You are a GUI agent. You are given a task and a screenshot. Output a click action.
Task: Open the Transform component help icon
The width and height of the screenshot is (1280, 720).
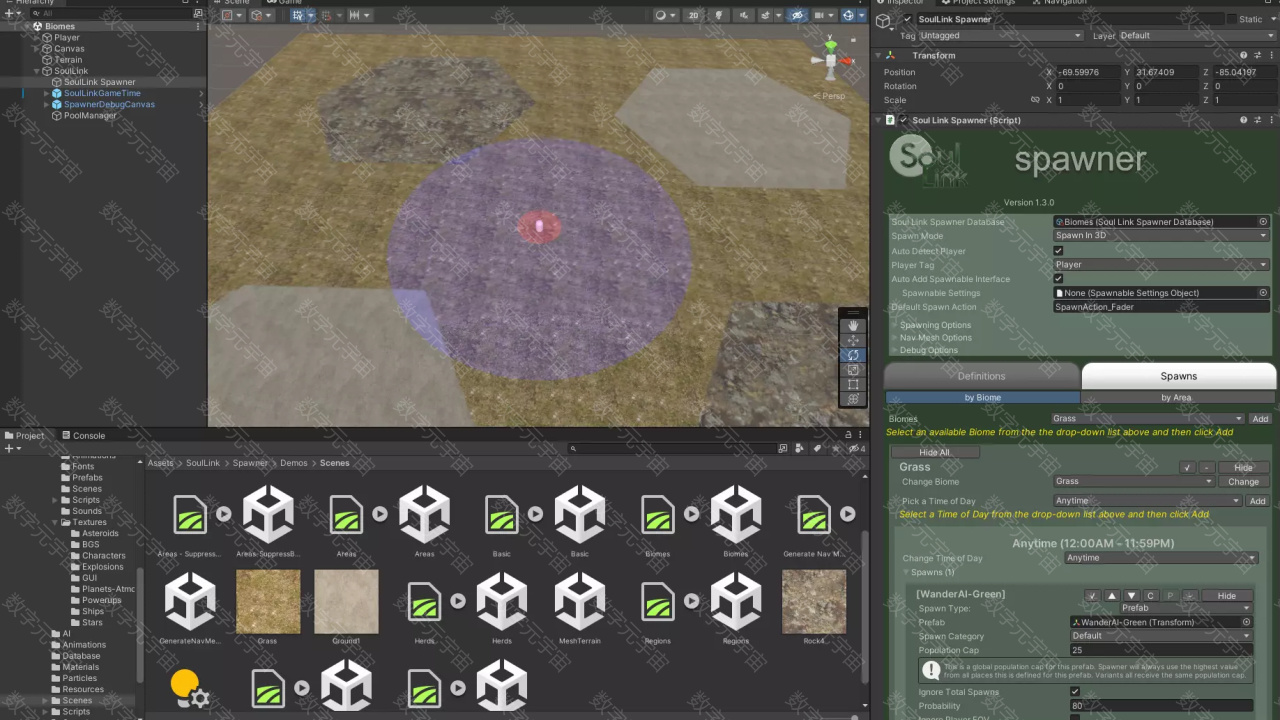[1243, 55]
